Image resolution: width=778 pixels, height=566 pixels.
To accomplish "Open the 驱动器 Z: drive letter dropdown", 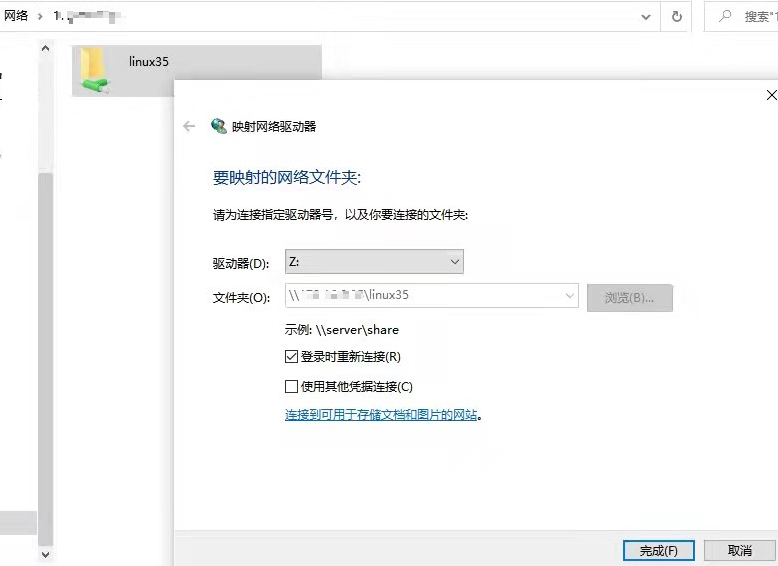I will tap(374, 262).
